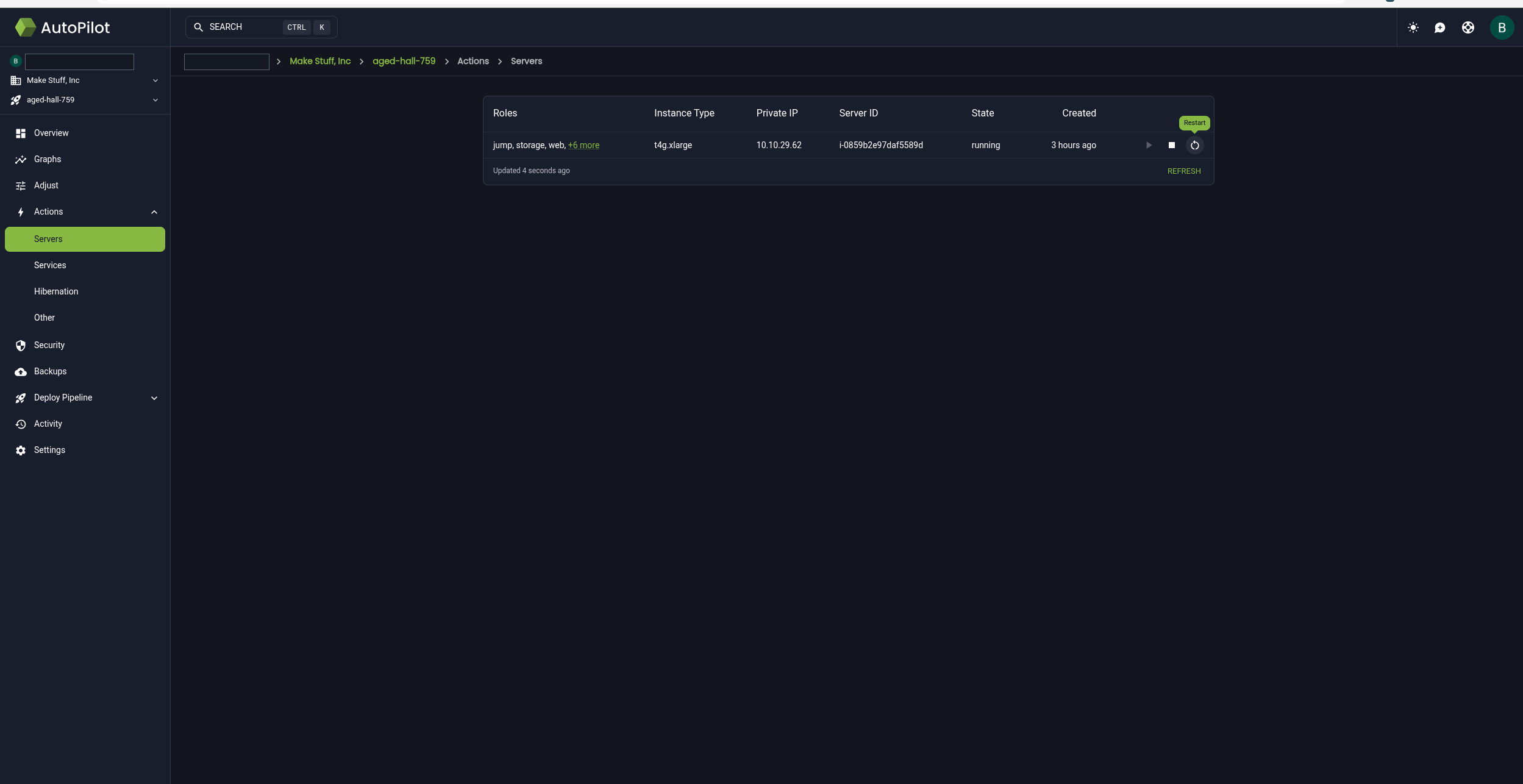Click the blank account name field in sidebar

click(x=79, y=62)
